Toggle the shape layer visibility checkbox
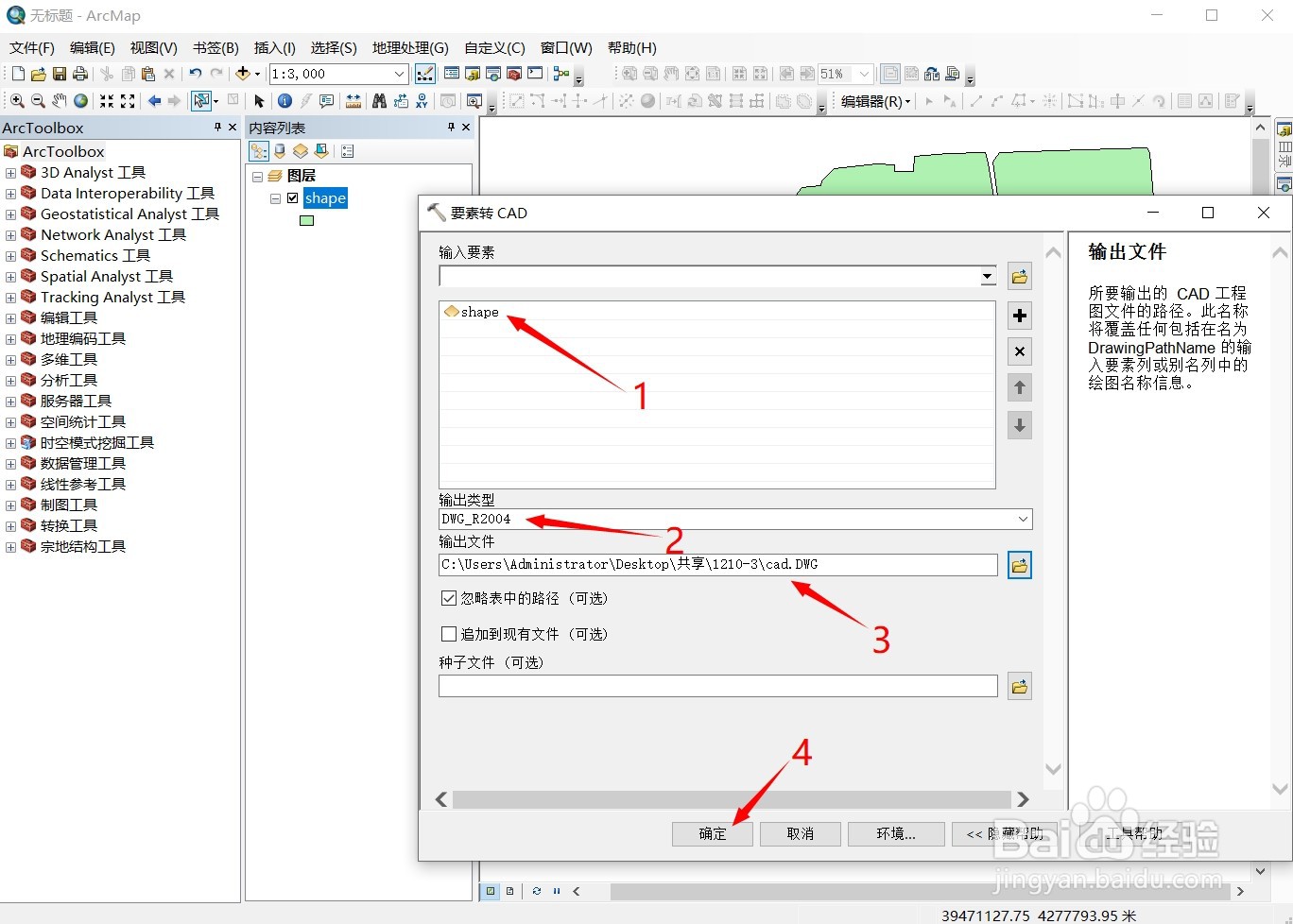The height and width of the screenshot is (924, 1293). tap(293, 198)
